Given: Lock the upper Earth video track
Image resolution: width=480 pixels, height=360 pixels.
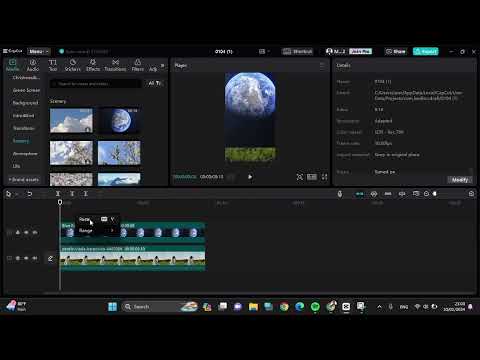Looking at the screenshot, I should (x=18, y=232).
